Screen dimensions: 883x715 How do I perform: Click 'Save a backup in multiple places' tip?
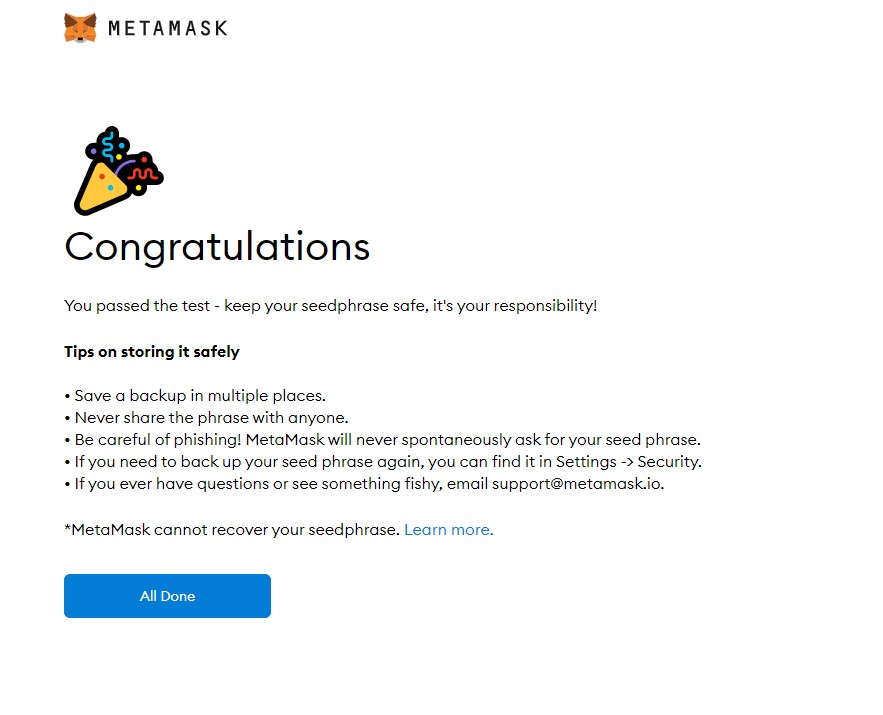point(200,396)
